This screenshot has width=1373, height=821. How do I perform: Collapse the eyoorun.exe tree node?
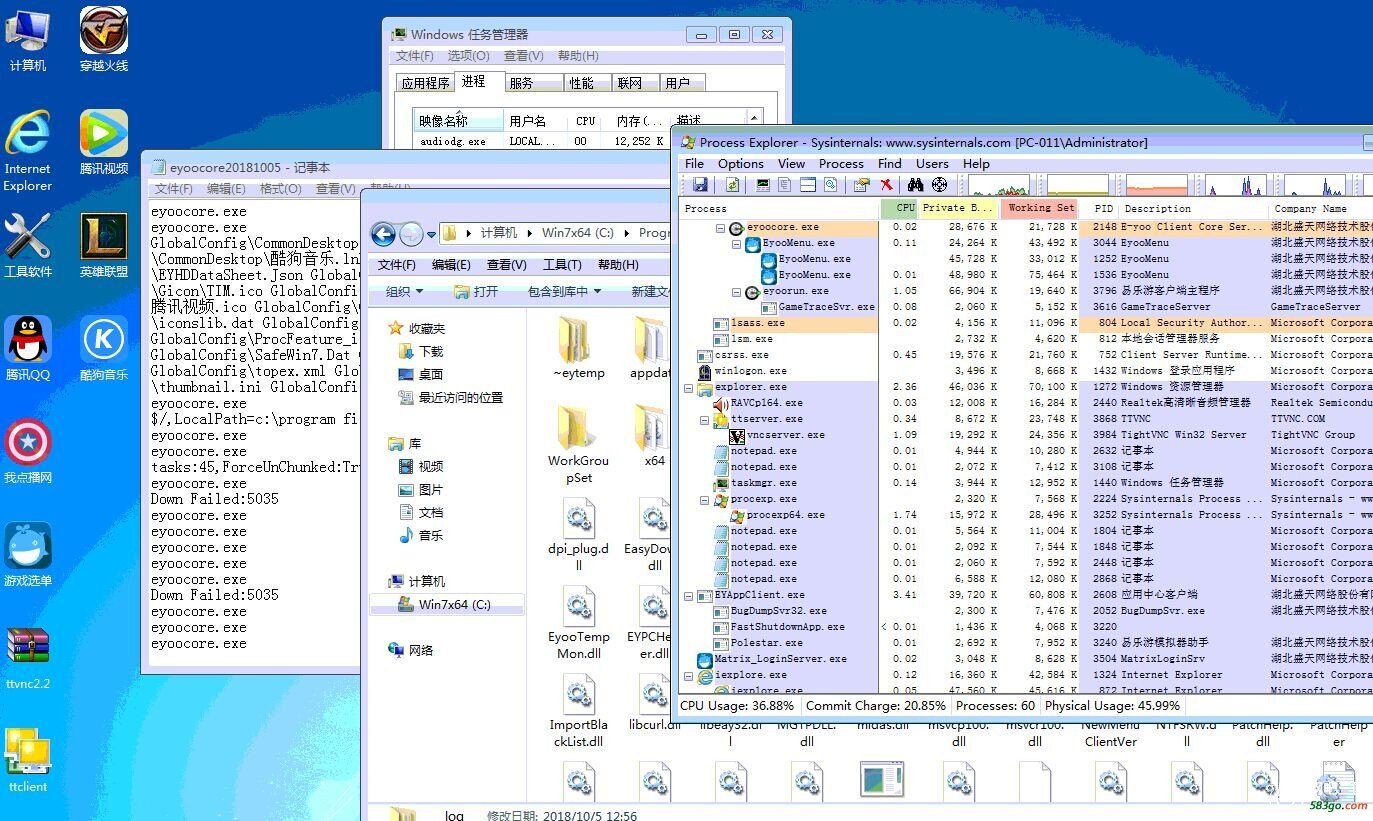(x=736, y=291)
